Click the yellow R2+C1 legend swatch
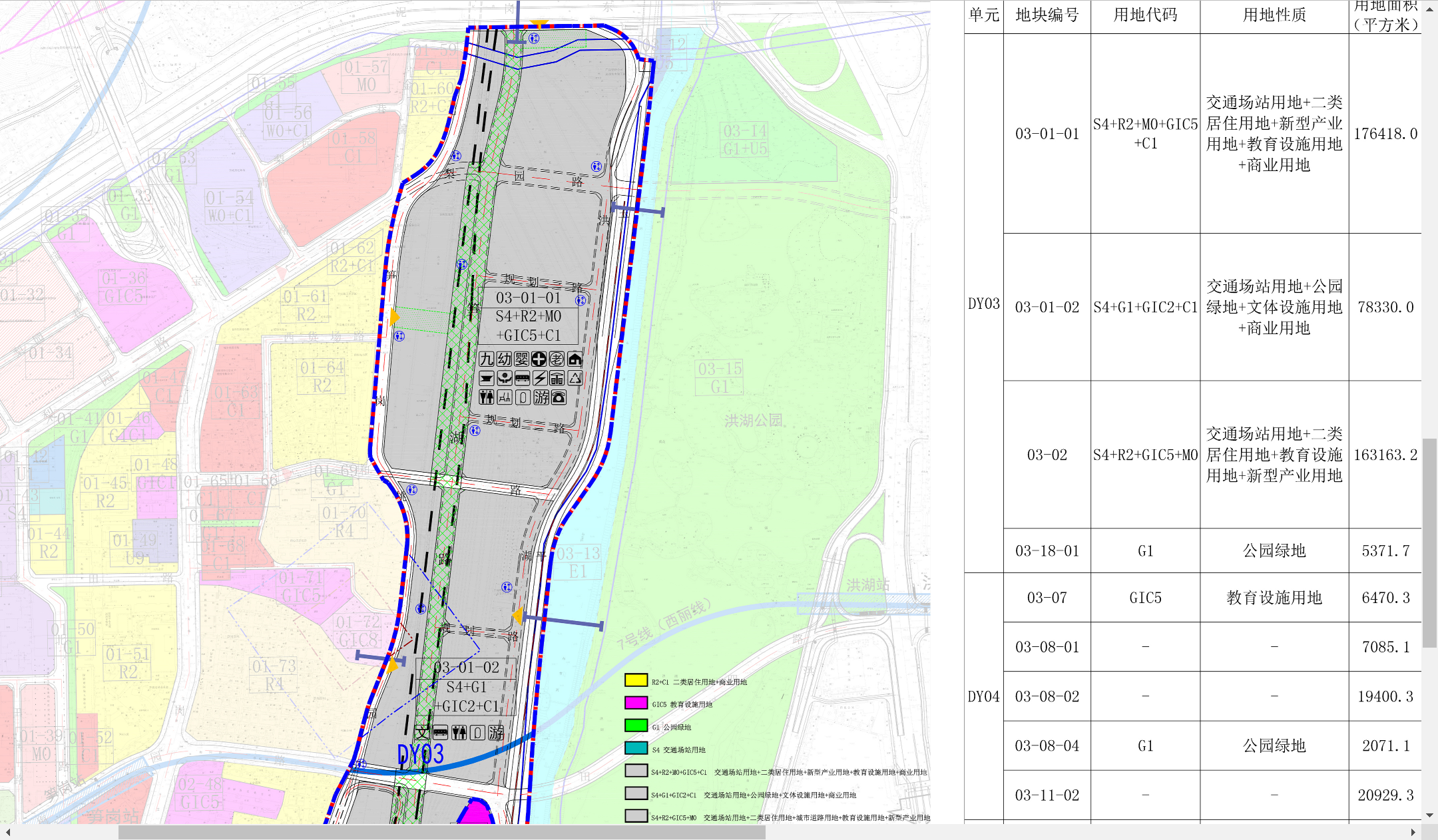Image resolution: width=1438 pixels, height=840 pixels. (x=636, y=680)
